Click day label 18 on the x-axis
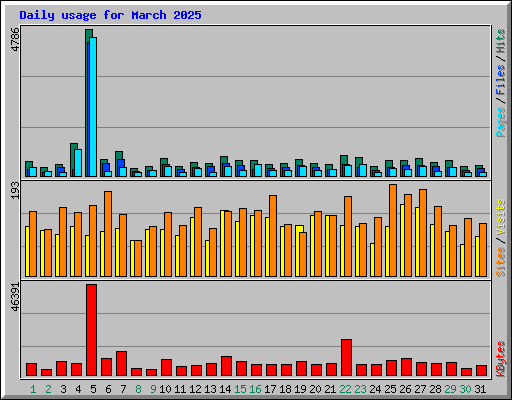Screen dimensions: 512x400 (x=285, y=389)
